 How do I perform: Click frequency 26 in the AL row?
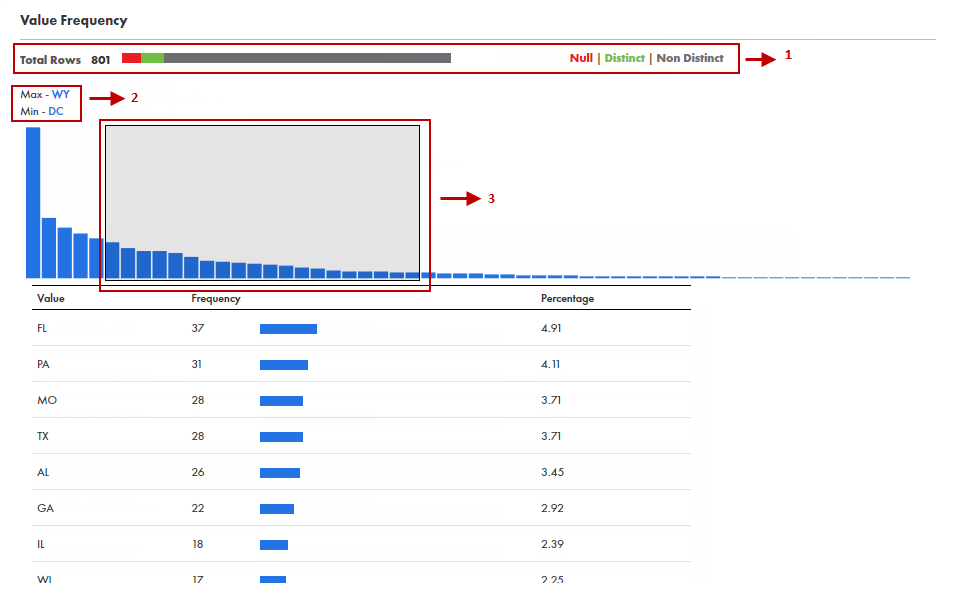pyautogui.click(x=198, y=472)
